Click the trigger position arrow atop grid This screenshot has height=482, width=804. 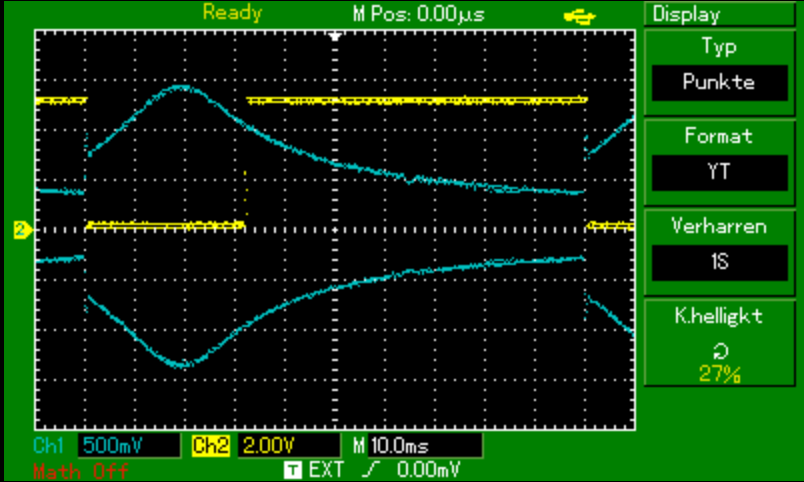click(336, 36)
